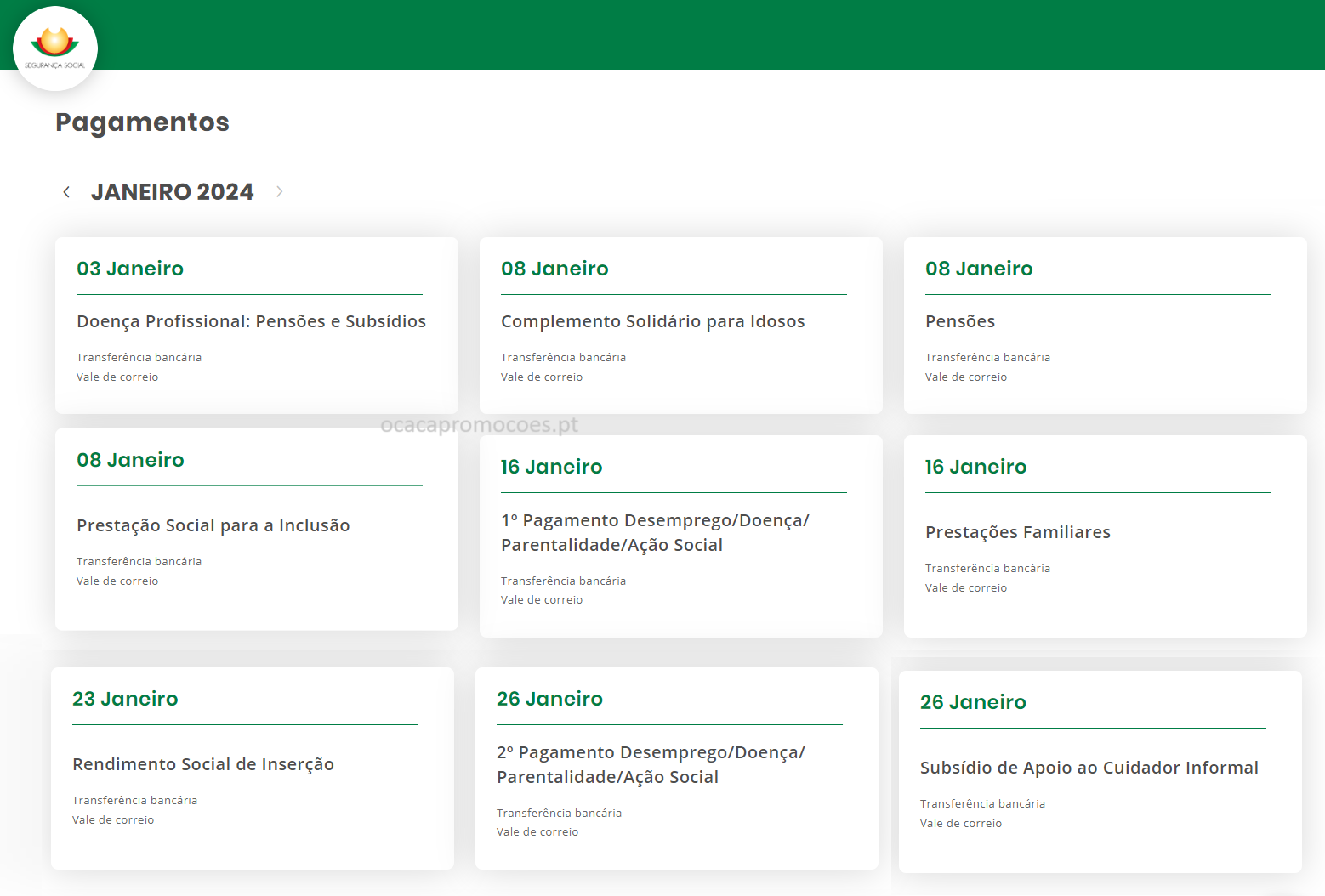Click Vale de correio under 2º Pagamento
This screenshot has width=1325, height=896.
point(537,832)
